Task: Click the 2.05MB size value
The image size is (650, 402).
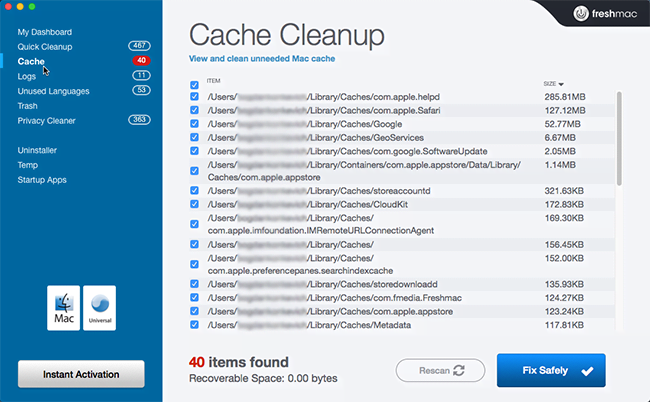Action: [x=560, y=151]
